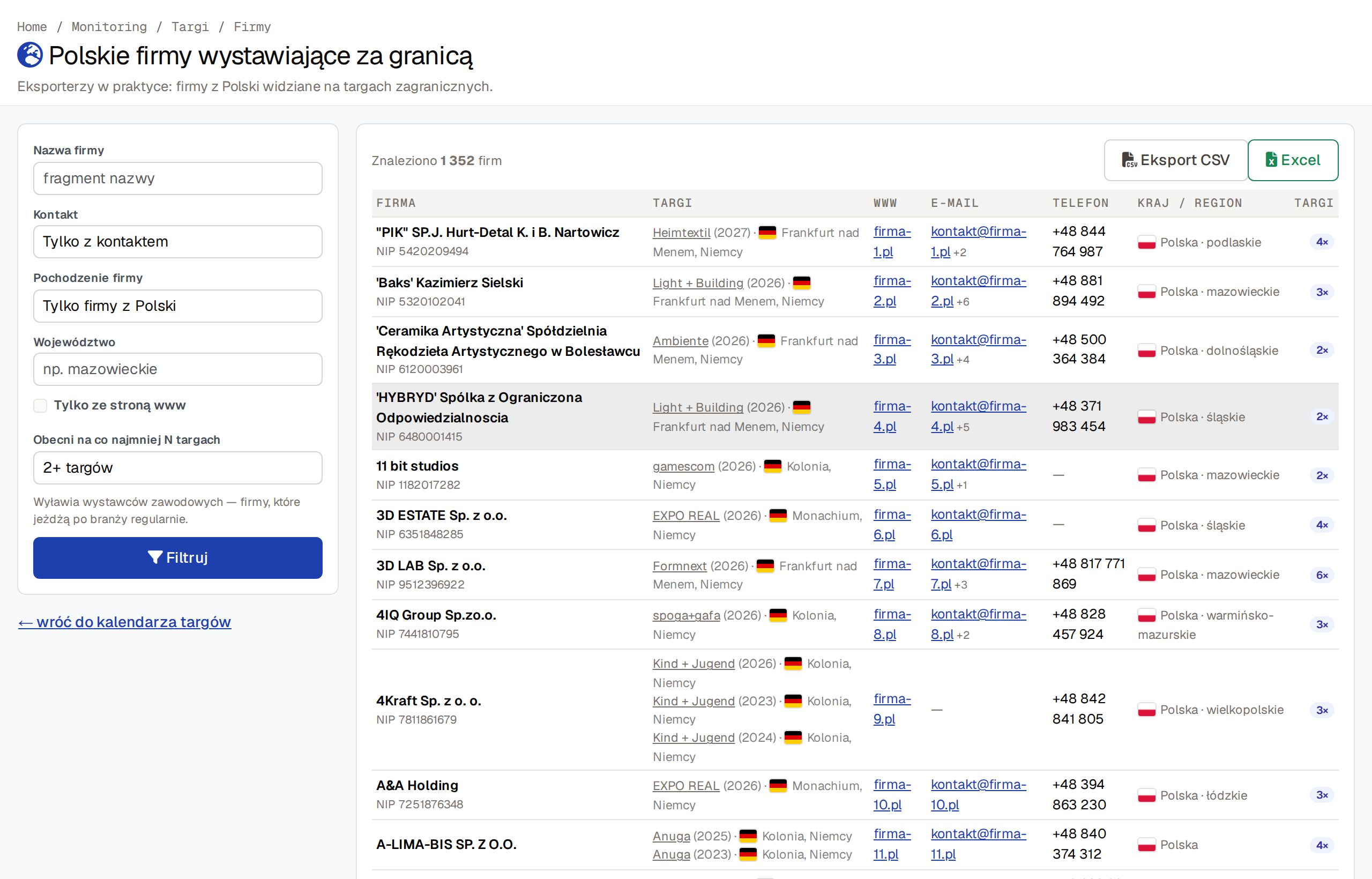Click phone number +48 881 894 492

click(x=1079, y=291)
